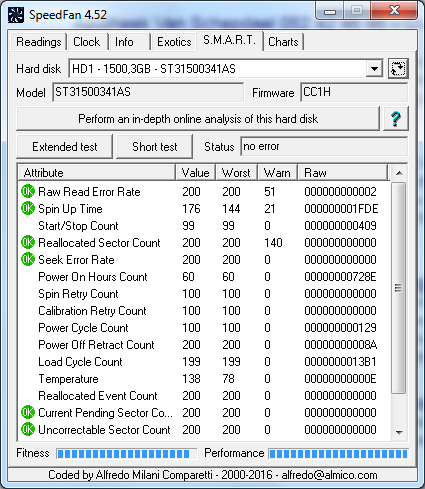Start the Extended test
425x489 pixels.
tap(65, 147)
